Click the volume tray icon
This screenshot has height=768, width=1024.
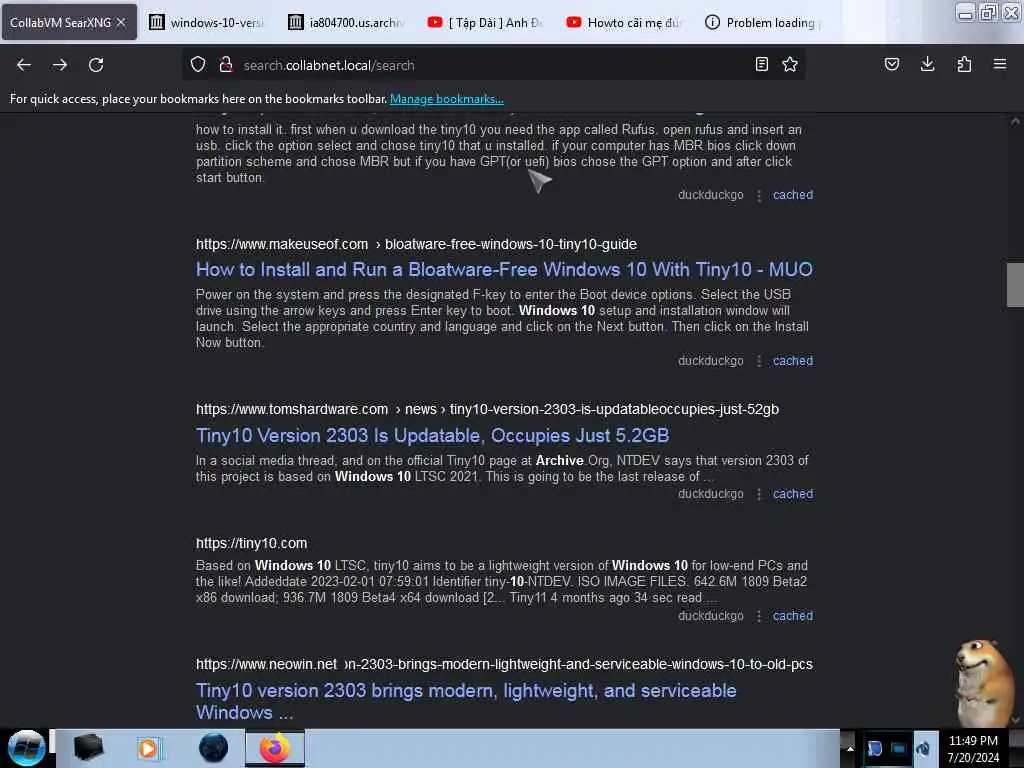click(x=923, y=748)
